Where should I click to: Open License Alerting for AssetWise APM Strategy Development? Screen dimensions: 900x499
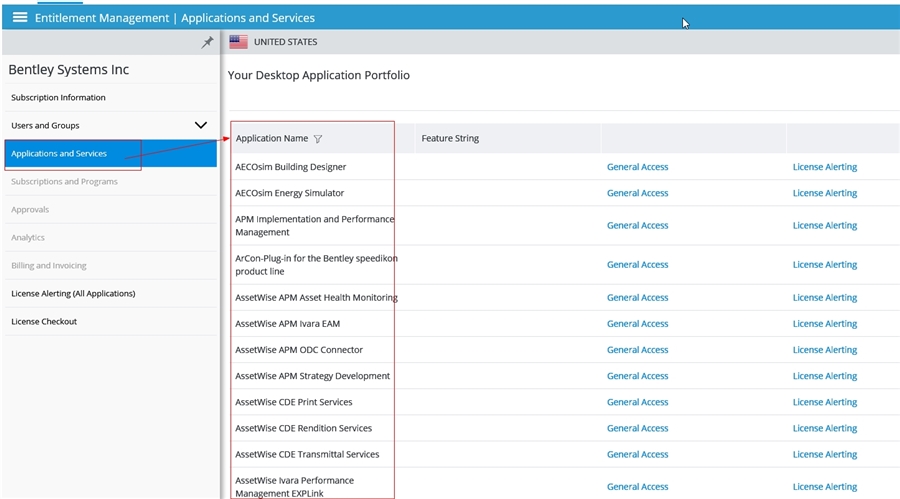click(x=825, y=376)
